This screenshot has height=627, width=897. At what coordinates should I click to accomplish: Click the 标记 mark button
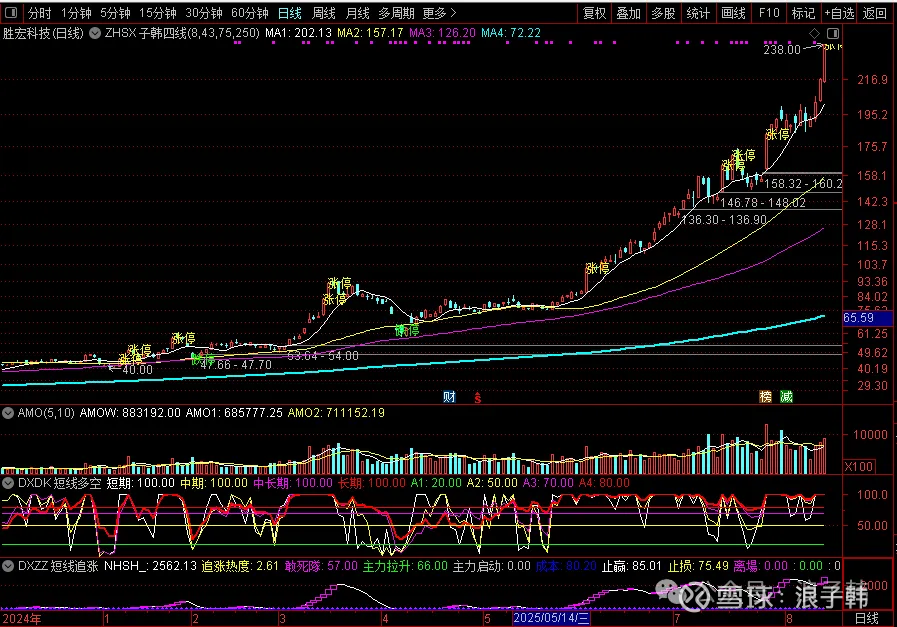point(803,13)
